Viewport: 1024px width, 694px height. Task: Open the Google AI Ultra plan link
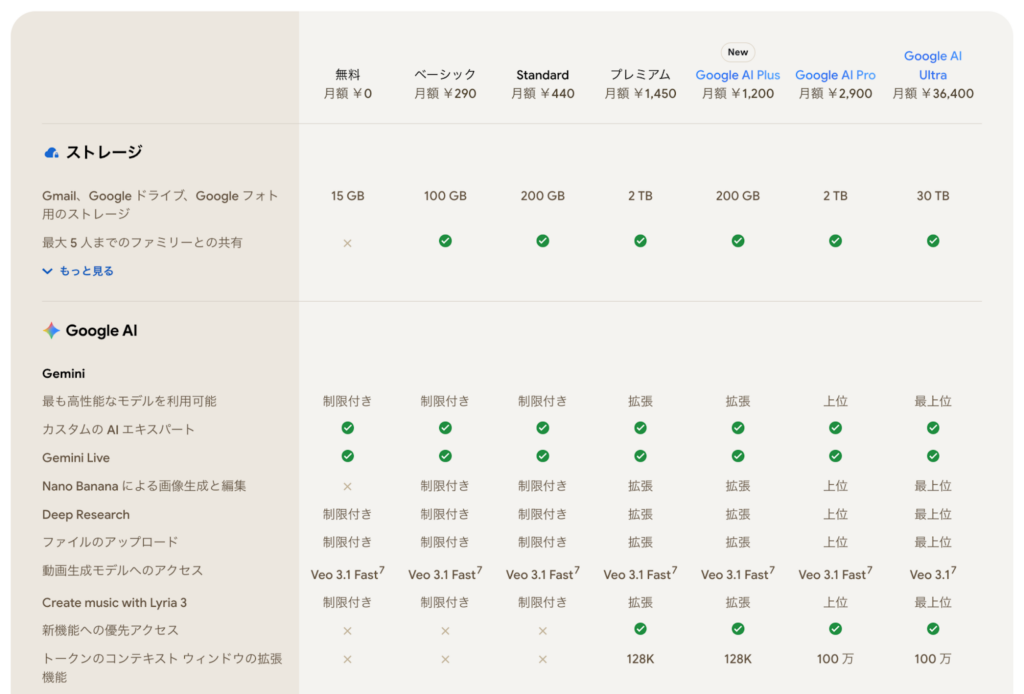point(932,65)
